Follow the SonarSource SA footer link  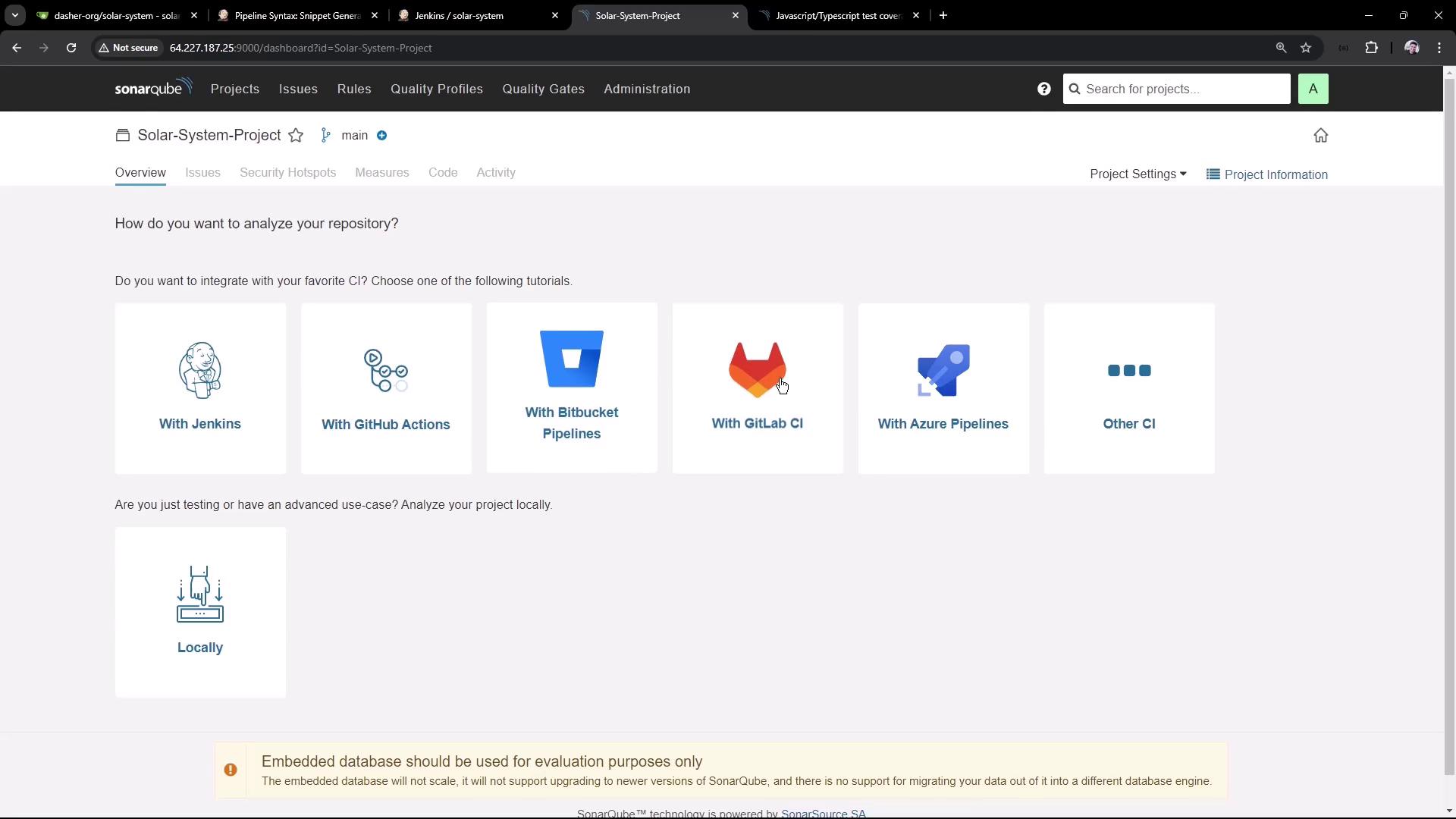click(823, 813)
